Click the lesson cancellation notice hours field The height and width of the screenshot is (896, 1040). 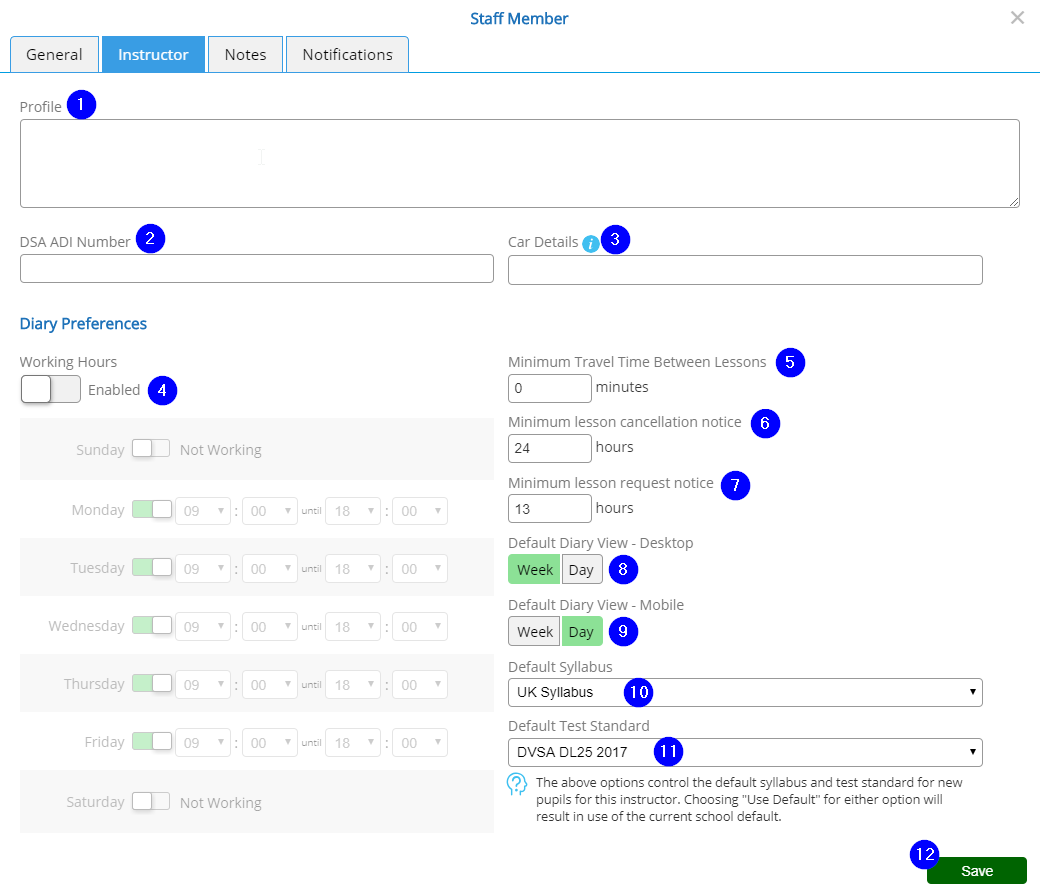550,448
